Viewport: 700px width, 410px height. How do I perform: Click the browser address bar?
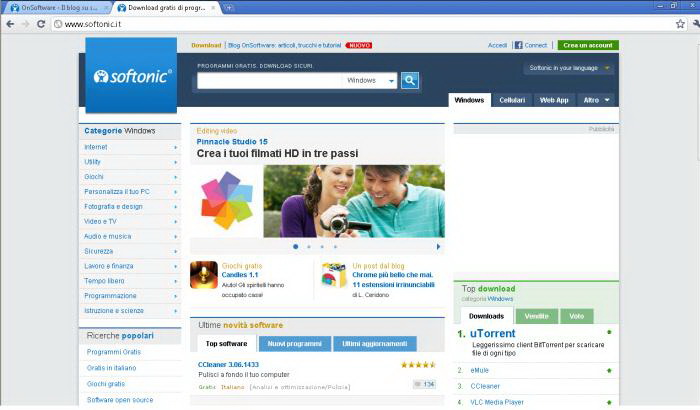point(362,24)
